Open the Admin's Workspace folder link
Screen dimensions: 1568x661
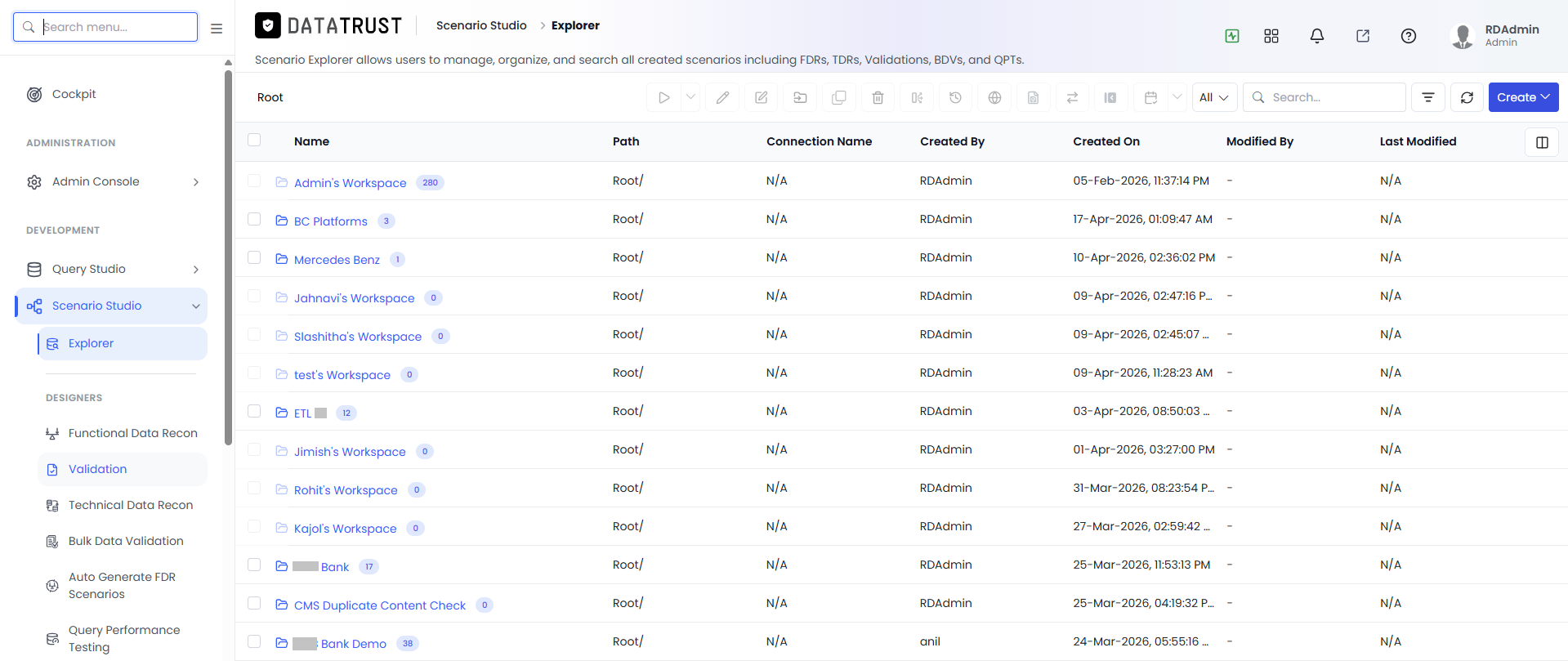tap(350, 183)
